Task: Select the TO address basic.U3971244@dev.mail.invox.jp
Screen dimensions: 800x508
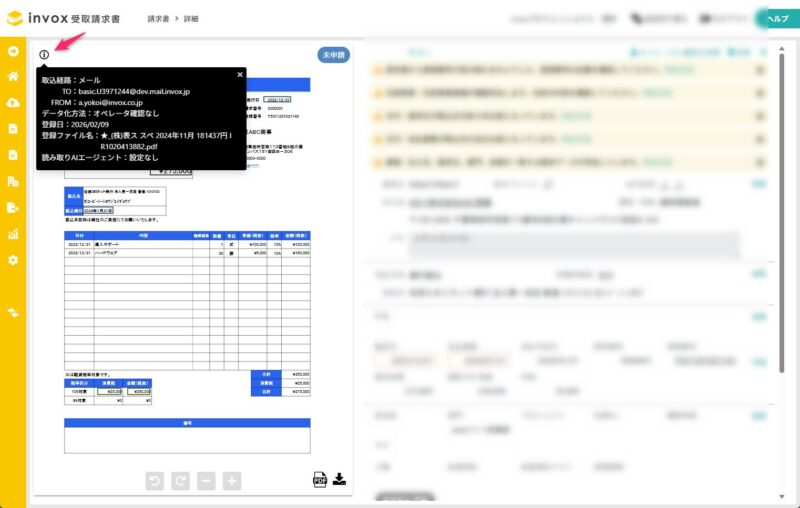Action: coord(134,91)
